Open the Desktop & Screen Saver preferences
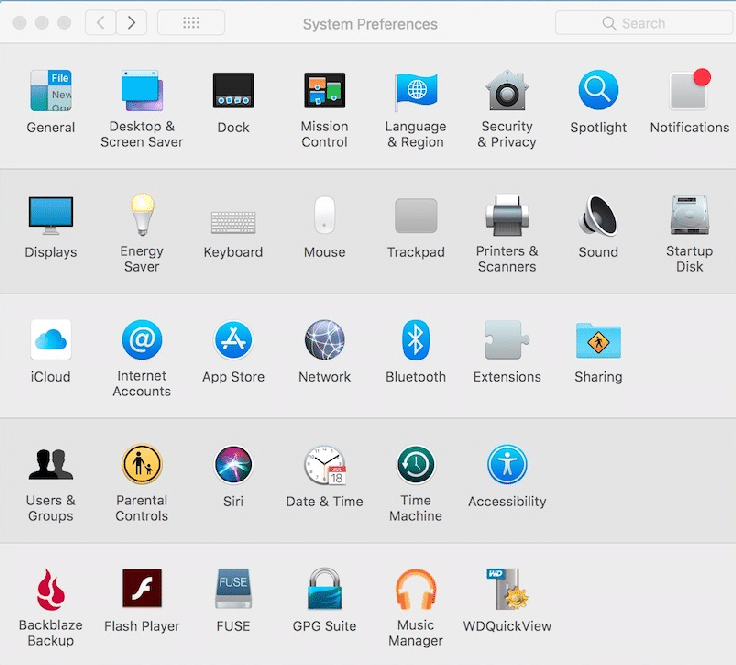736x665 pixels. (x=141, y=92)
